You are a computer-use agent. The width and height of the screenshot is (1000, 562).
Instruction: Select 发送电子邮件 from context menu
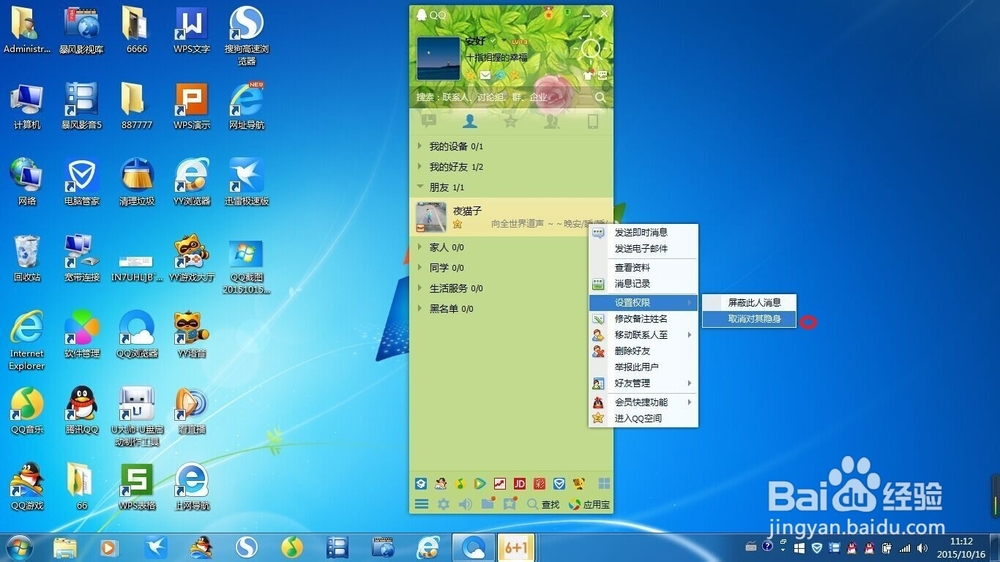(x=643, y=248)
